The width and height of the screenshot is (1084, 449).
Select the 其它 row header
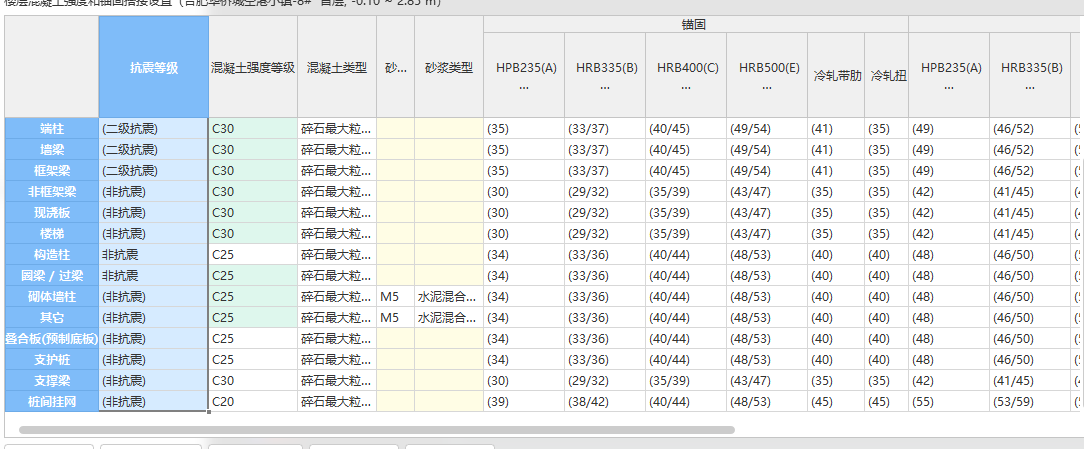point(52,318)
